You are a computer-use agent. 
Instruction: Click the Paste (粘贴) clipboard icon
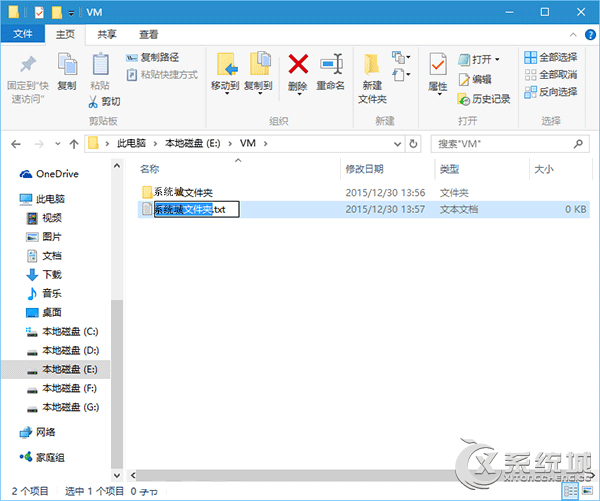coord(100,64)
